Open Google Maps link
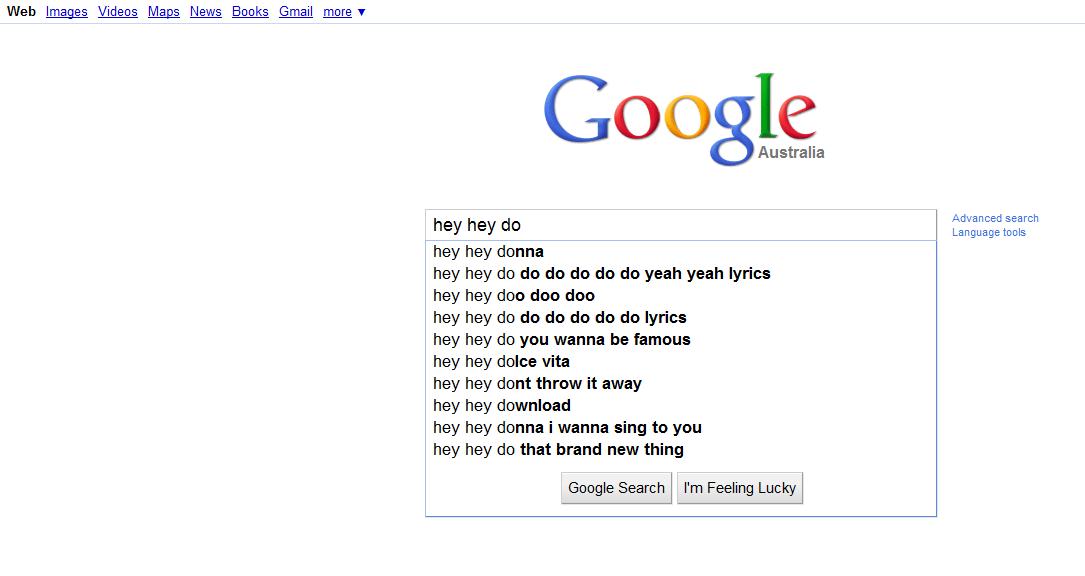 tap(163, 12)
